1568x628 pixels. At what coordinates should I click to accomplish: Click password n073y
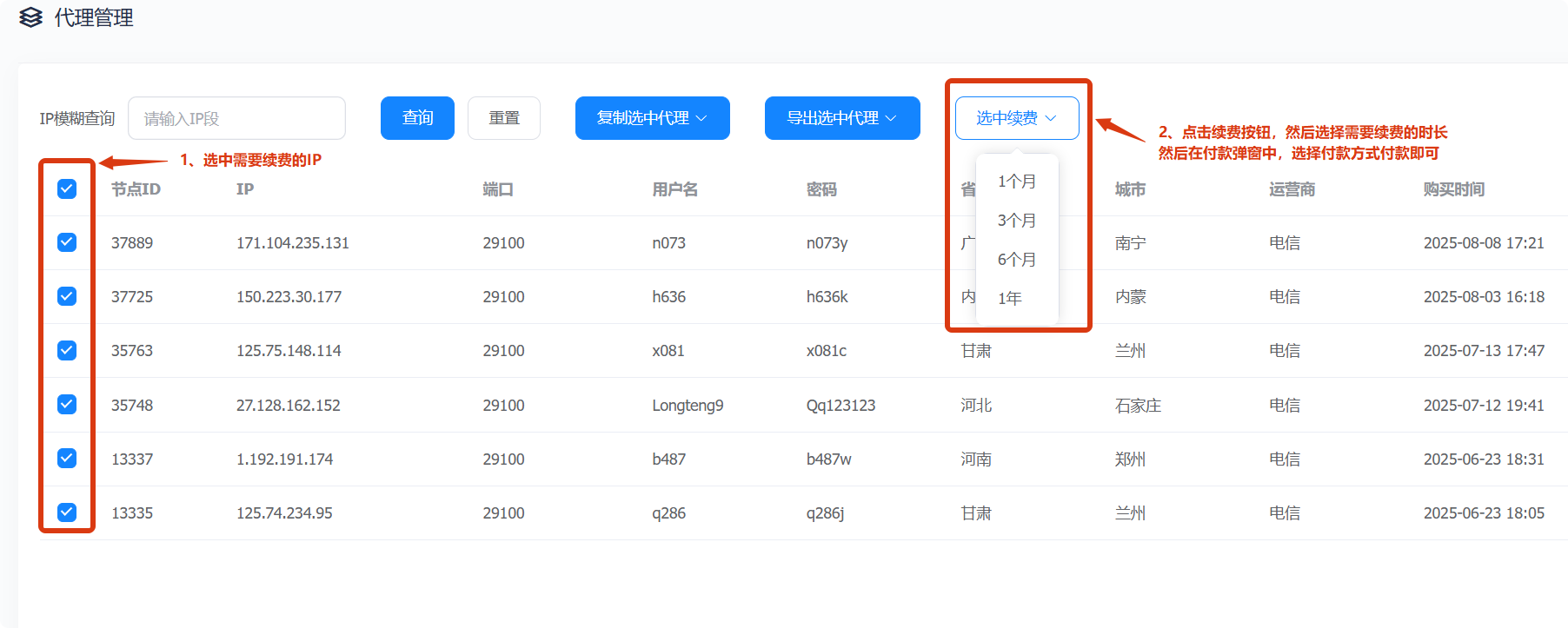coord(827,243)
